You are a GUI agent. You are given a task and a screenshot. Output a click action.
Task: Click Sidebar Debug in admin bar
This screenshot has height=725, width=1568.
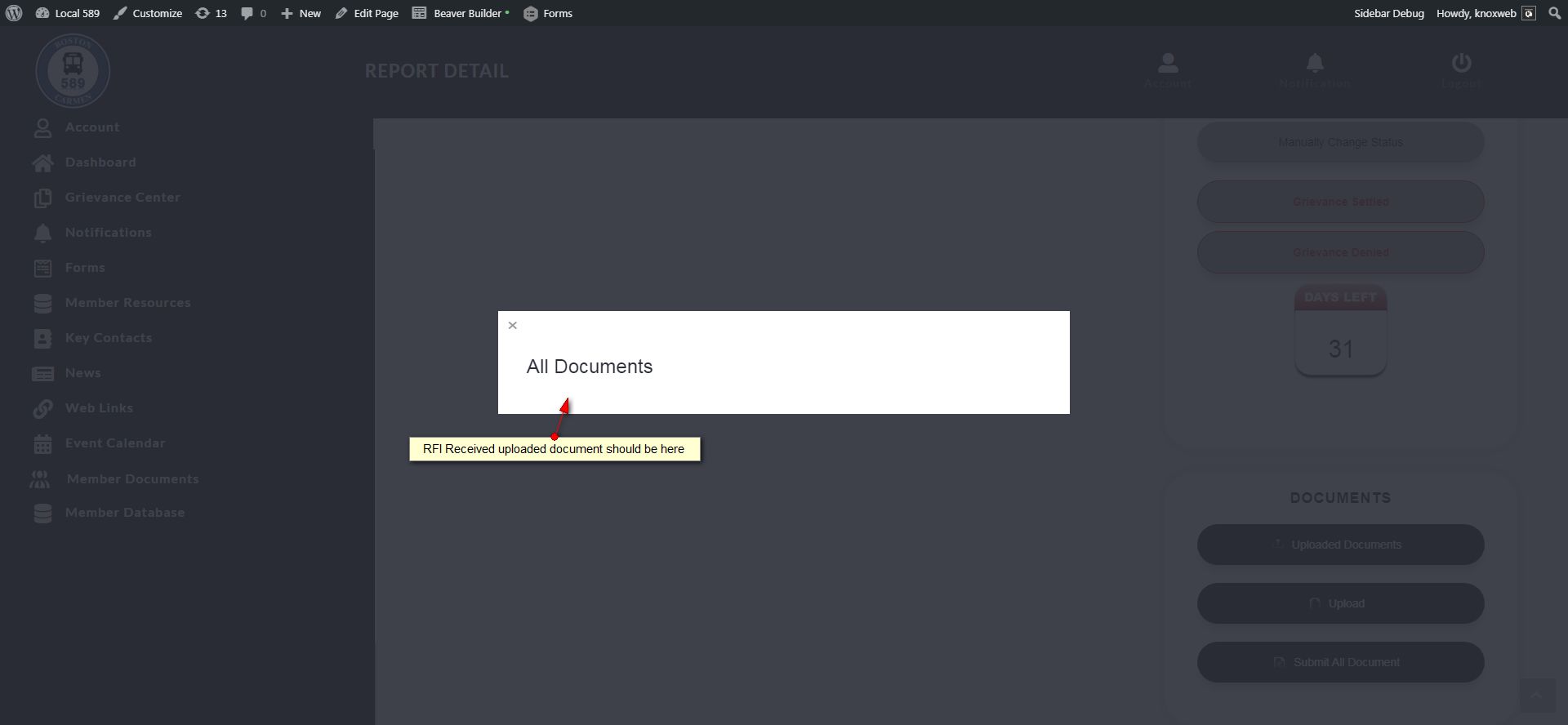pos(1388,13)
